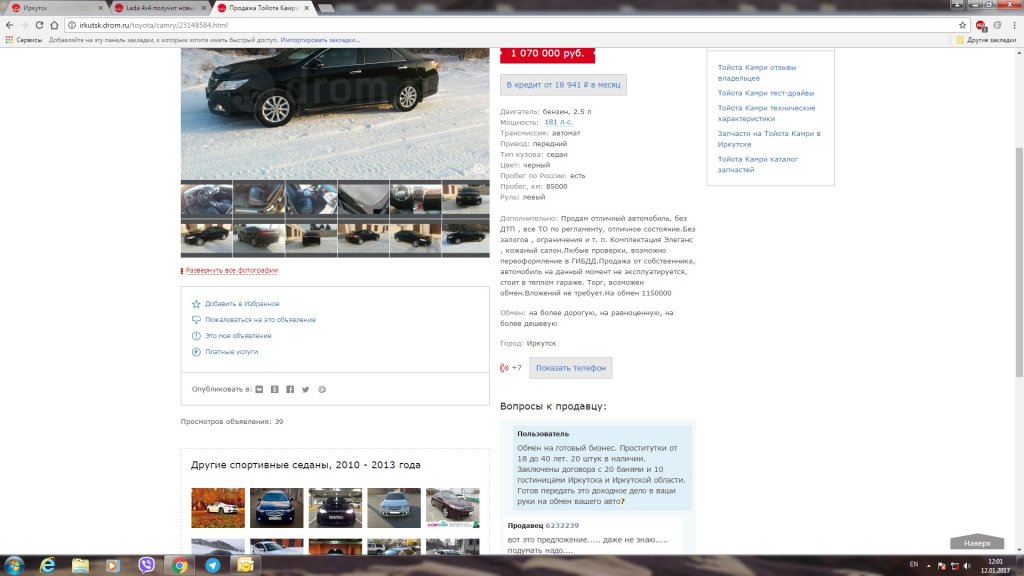Click В кредит от 18 941 button
Image resolution: width=1024 pixels, height=576 pixels.
point(563,85)
